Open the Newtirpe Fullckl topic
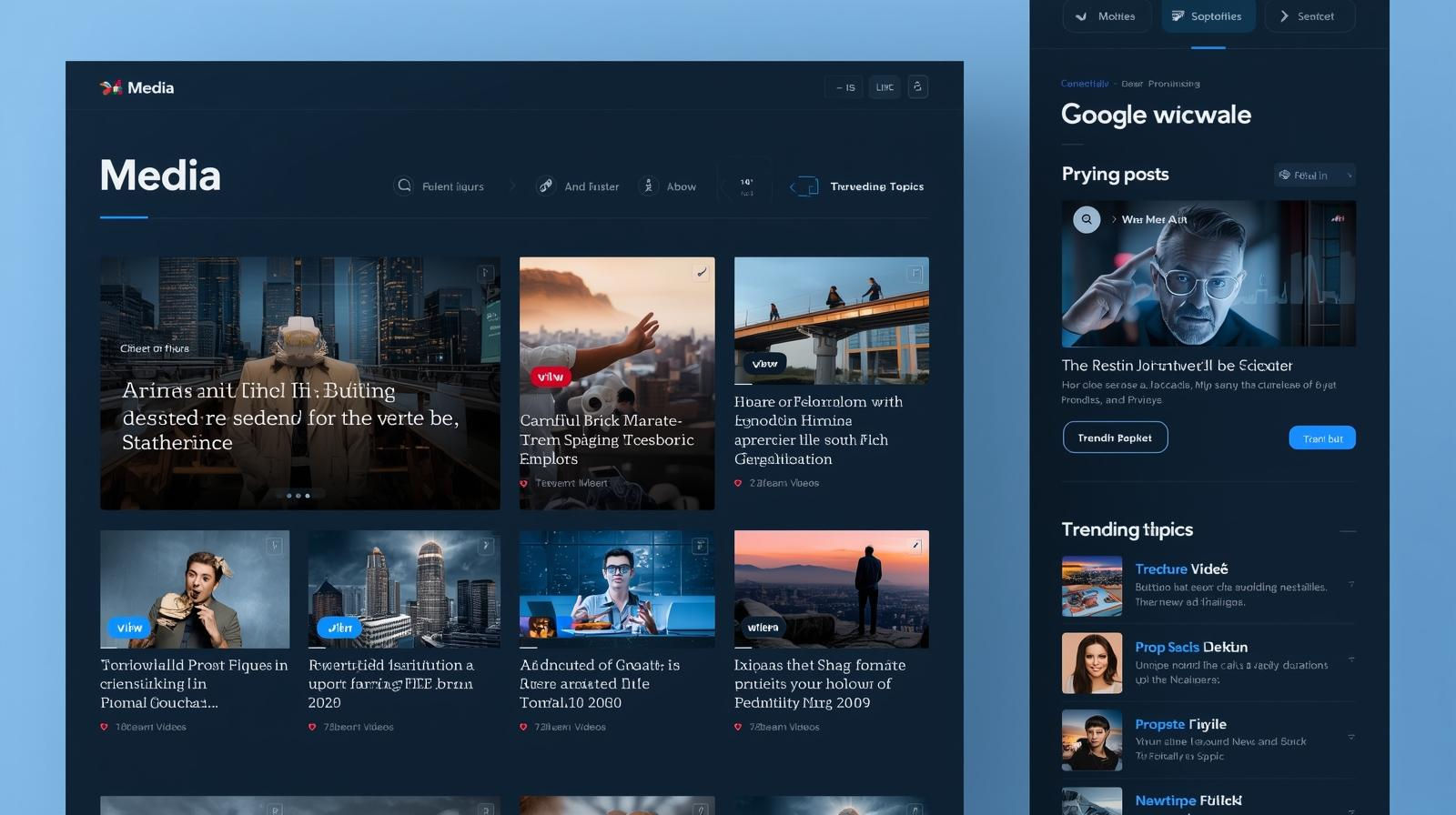This screenshot has height=815, width=1456. tap(1188, 800)
